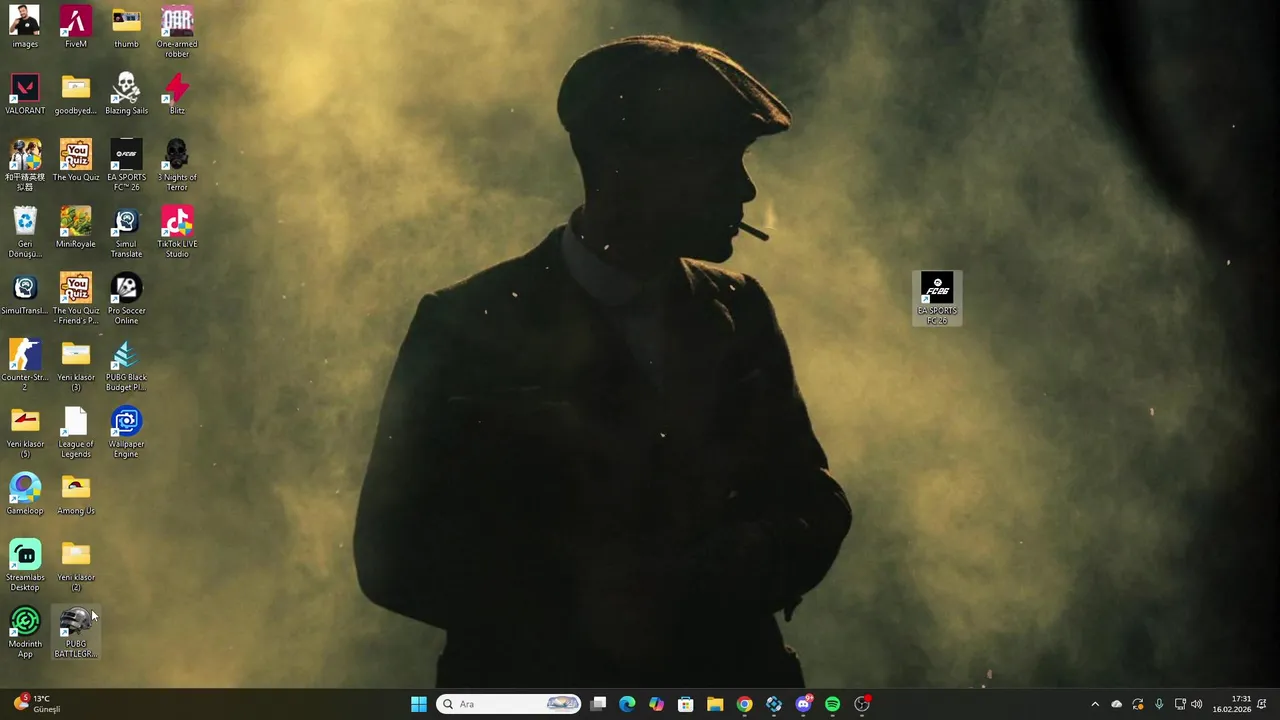This screenshot has width=1280, height=720.
Task: Select the Modrinth App shortcut
Action: [x=25, y=633]
